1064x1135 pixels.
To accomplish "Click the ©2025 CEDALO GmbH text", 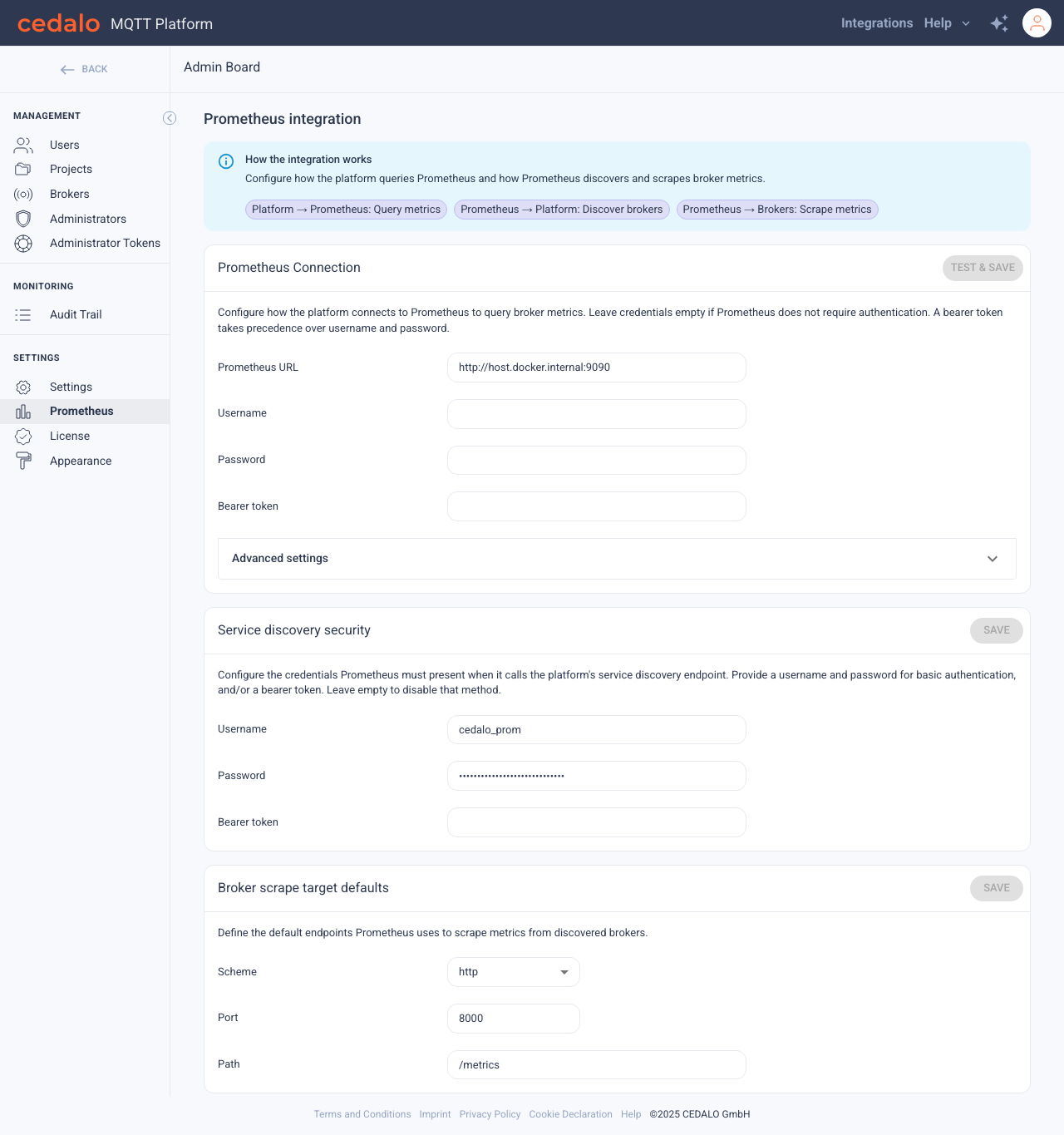I will point(700,1115).
